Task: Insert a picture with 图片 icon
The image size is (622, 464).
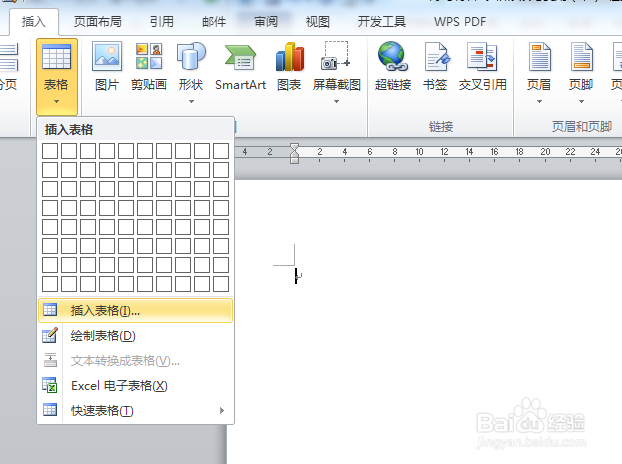Action: (107, 57)
